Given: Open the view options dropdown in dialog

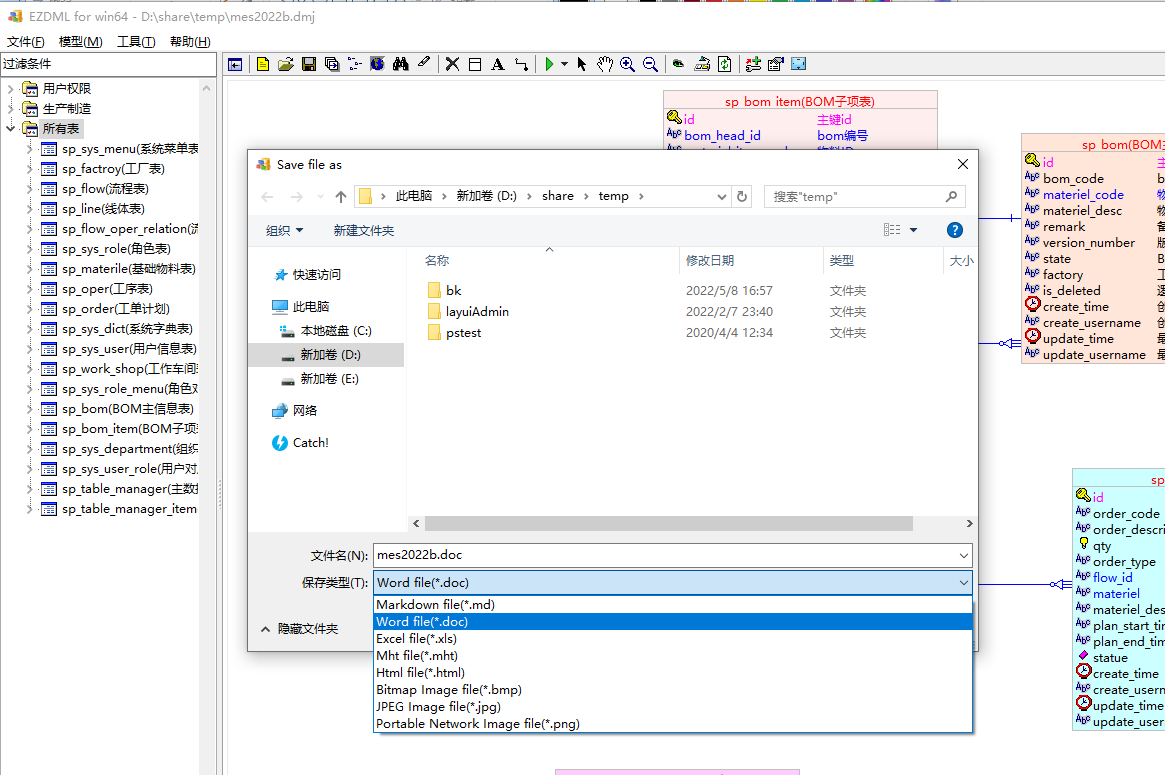Looking at the screenshot, I should (914, 230).
